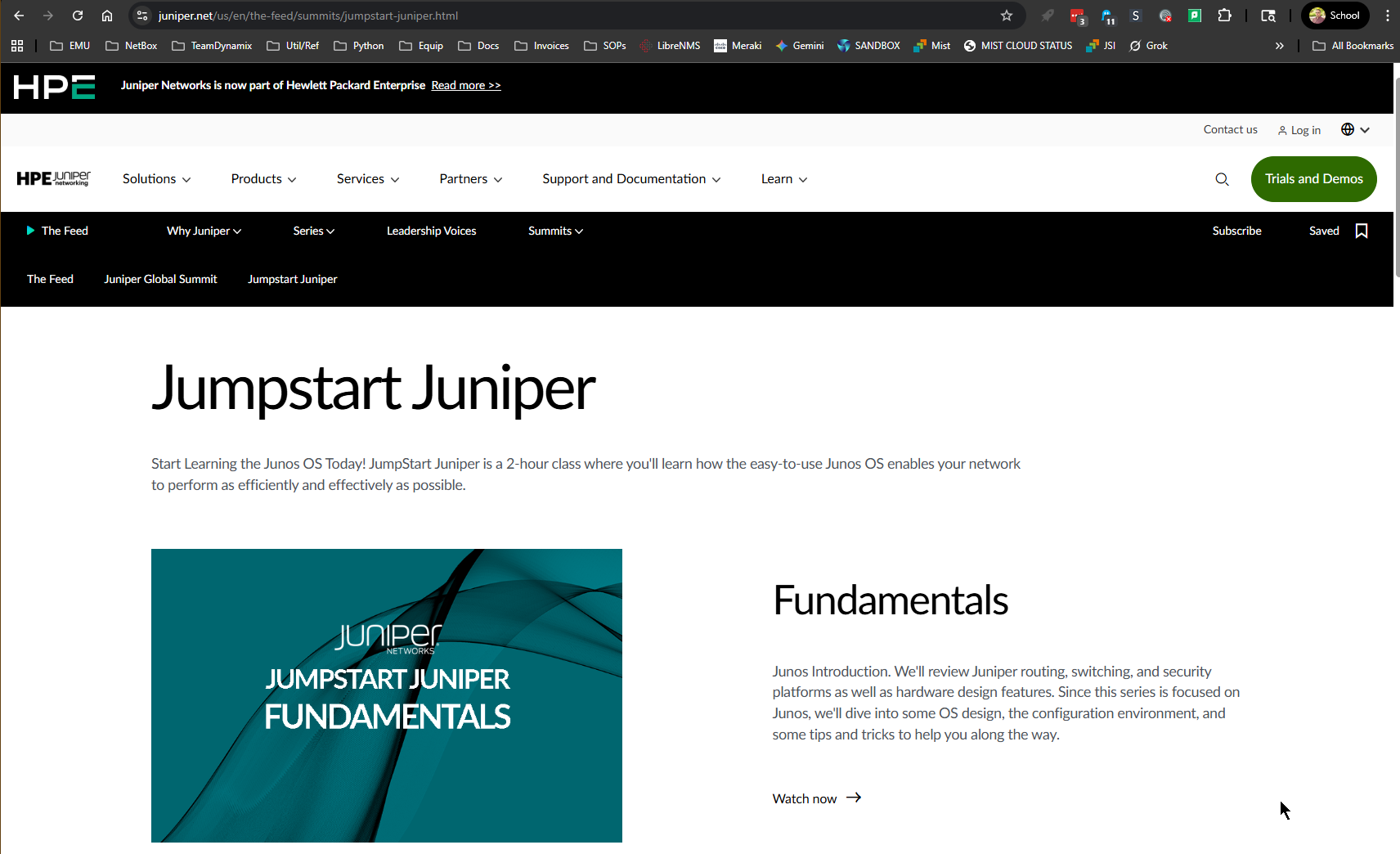
Task: Show hidden bookmarks with the double chevron
Action: [x=1279, y=46]
